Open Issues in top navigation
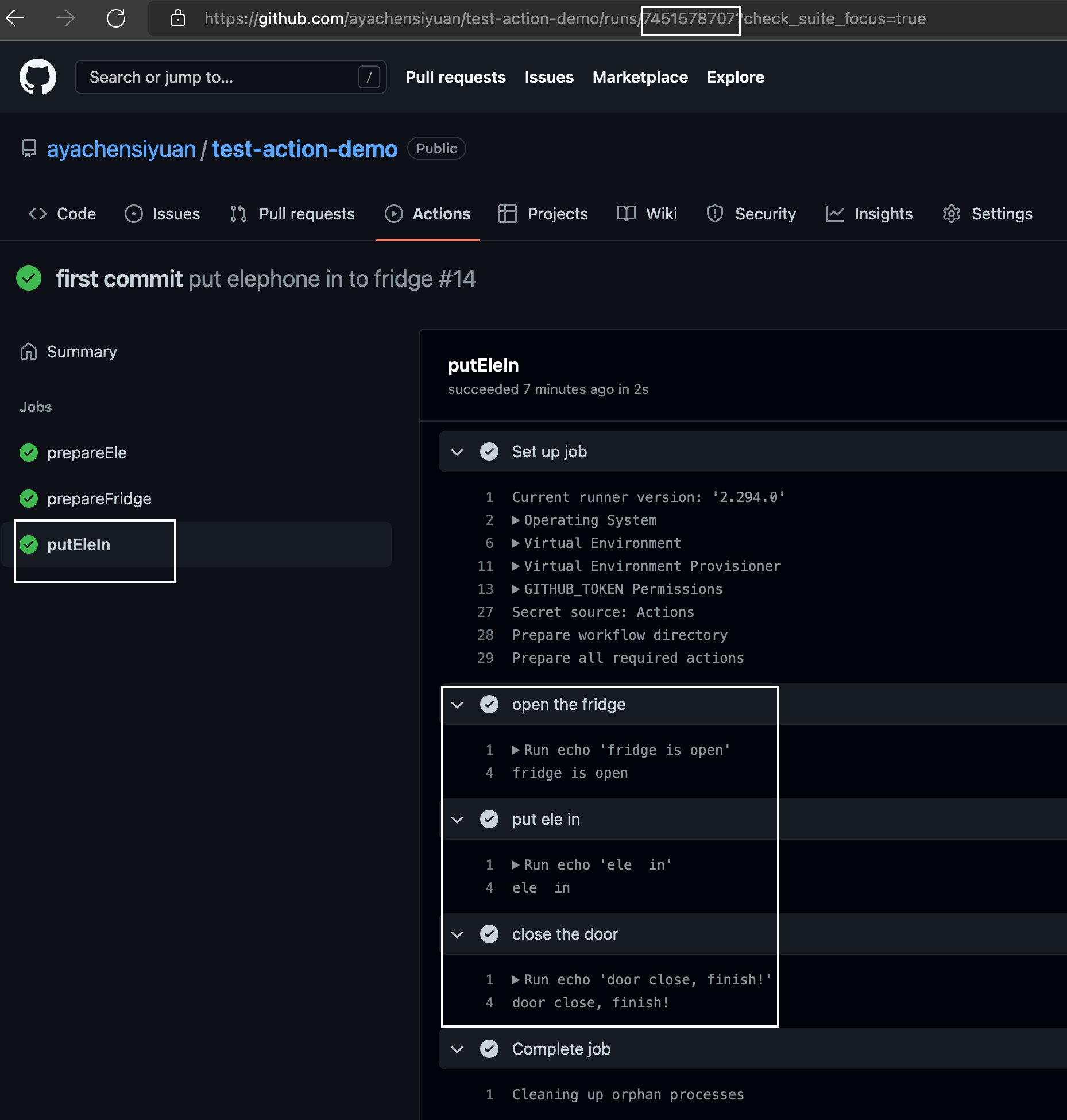The height and width of the screenshot is (1120, 1067). coord(549,77)
